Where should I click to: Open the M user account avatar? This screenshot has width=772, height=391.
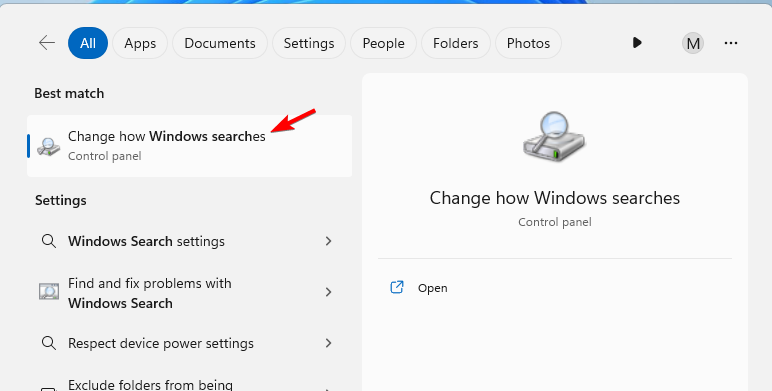(x=693, y=43)
